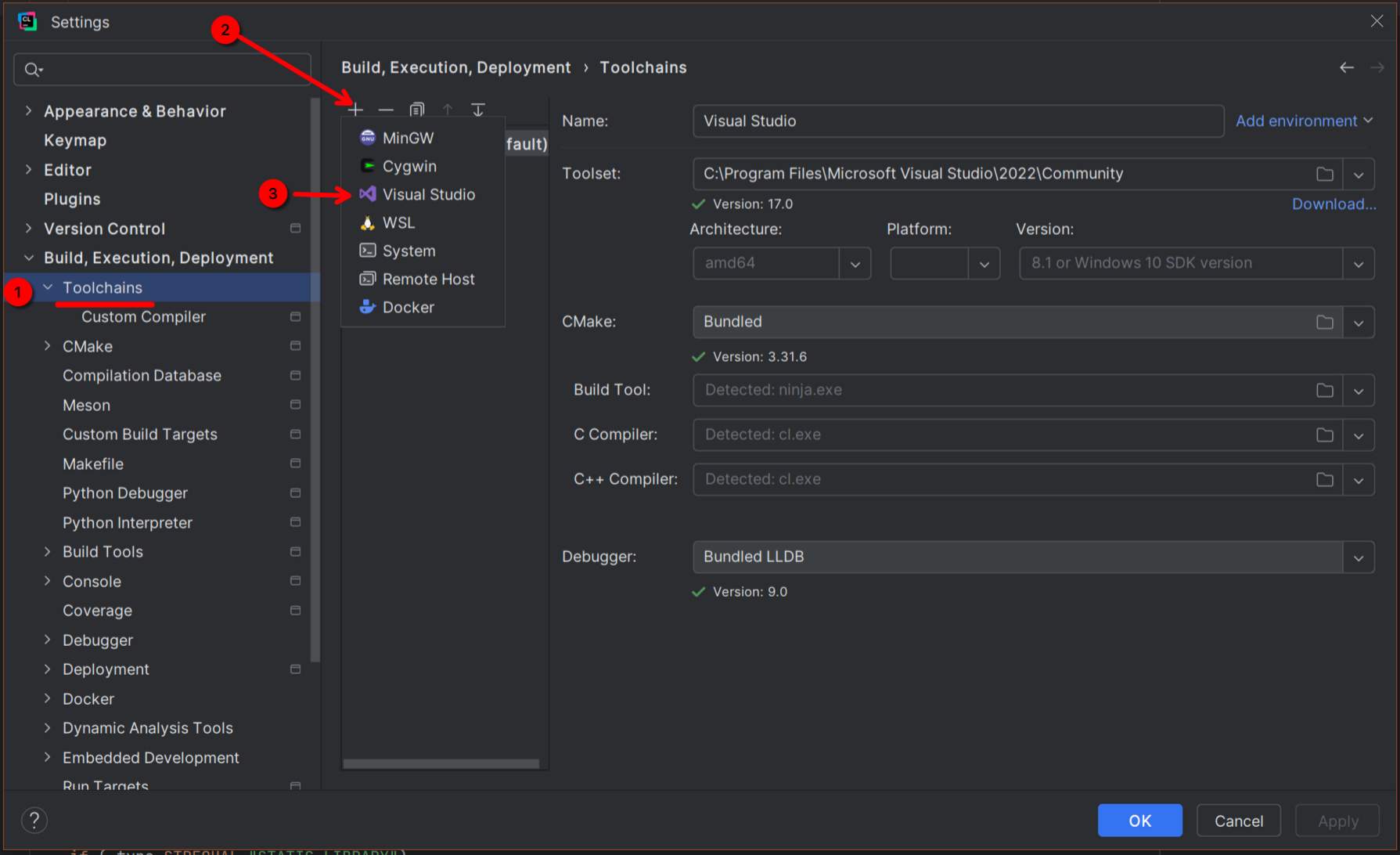This screenshot has width=1400, height=855.
Task: Click the copy toolchain icon
Action: [x=417, y=110]
